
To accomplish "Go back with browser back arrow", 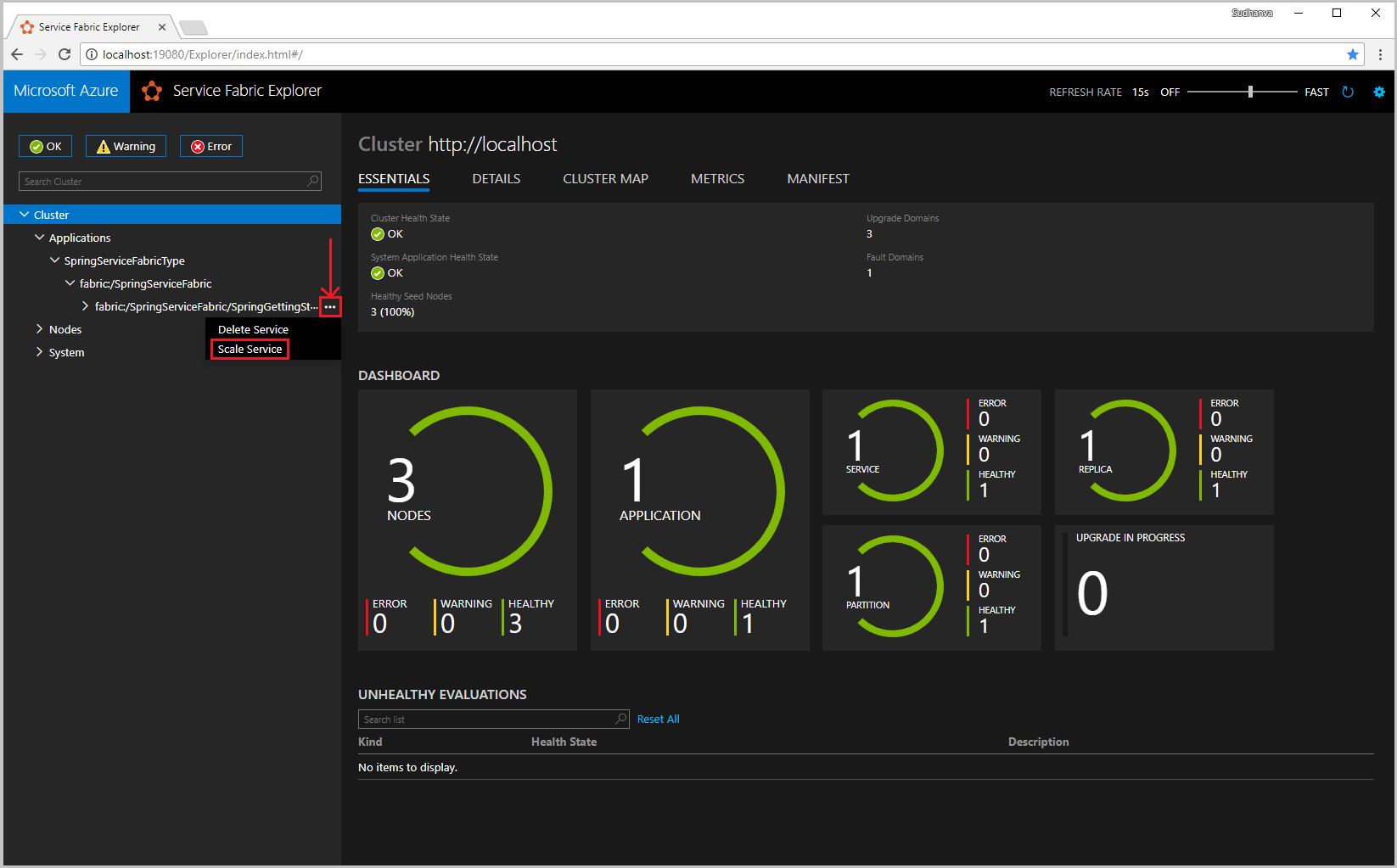I will [x=17, y=54].
